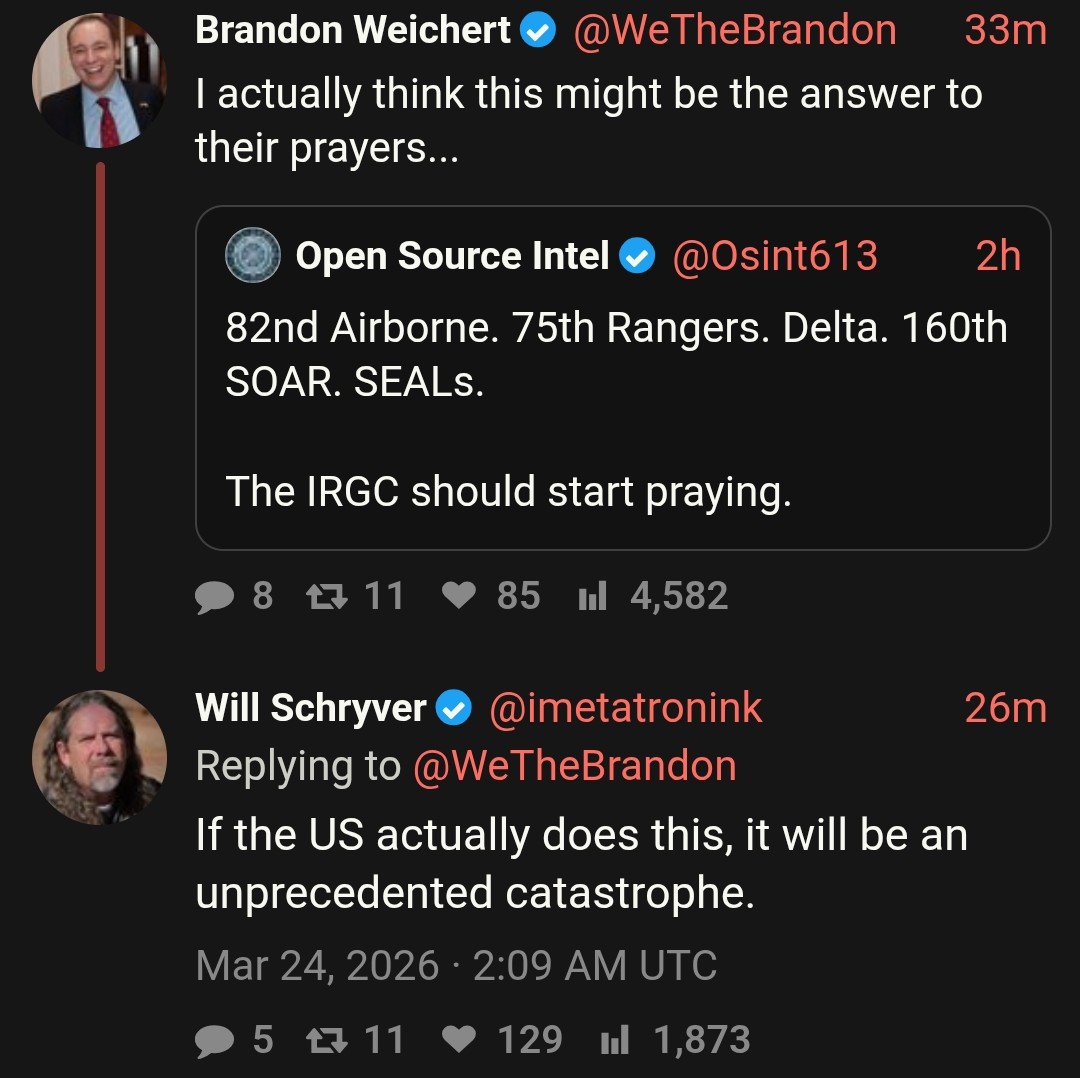
Task: Click reply icon on Will Schryver's tweet
Action: [213, 1040]
